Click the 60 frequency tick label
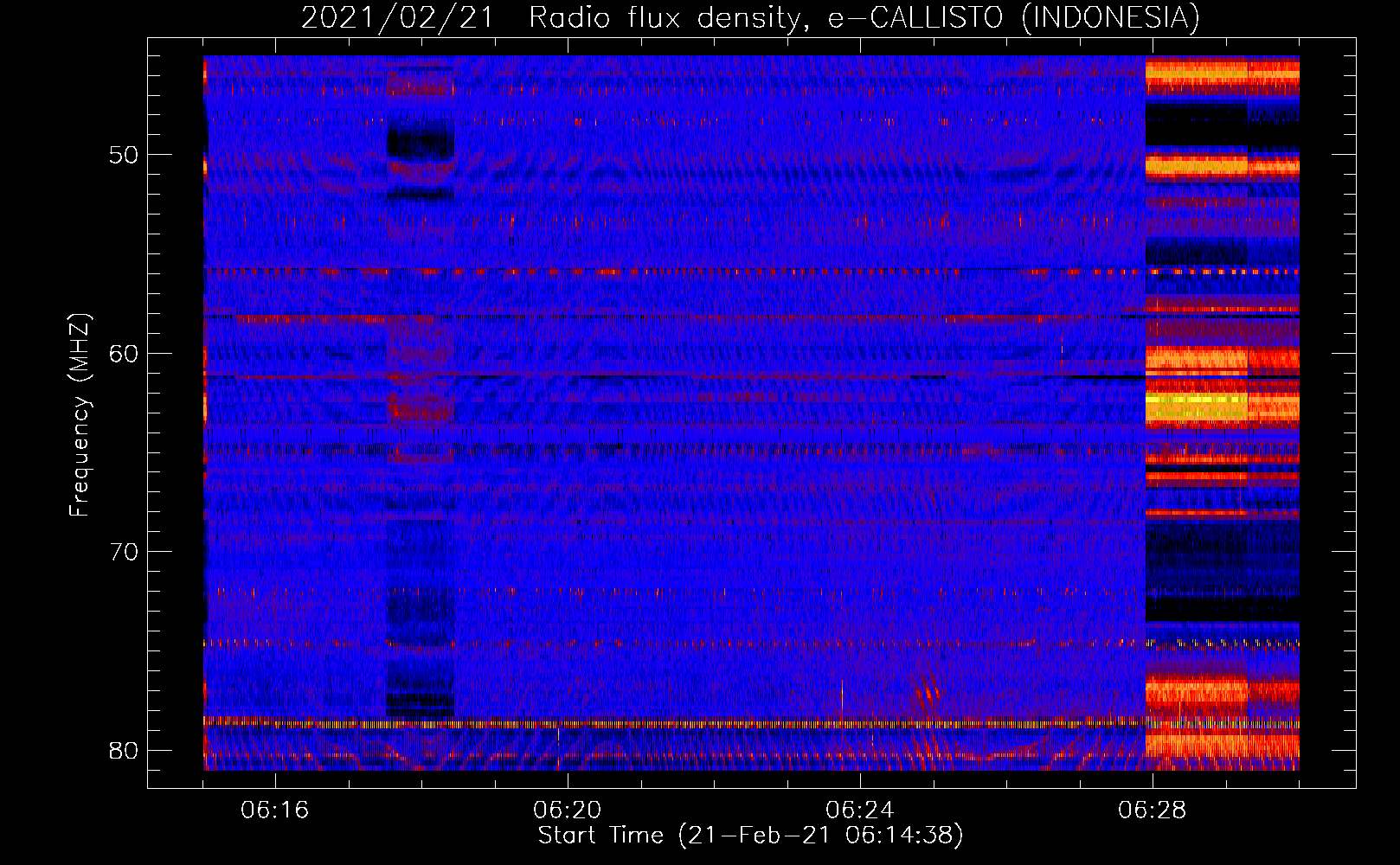 point(124,354)
